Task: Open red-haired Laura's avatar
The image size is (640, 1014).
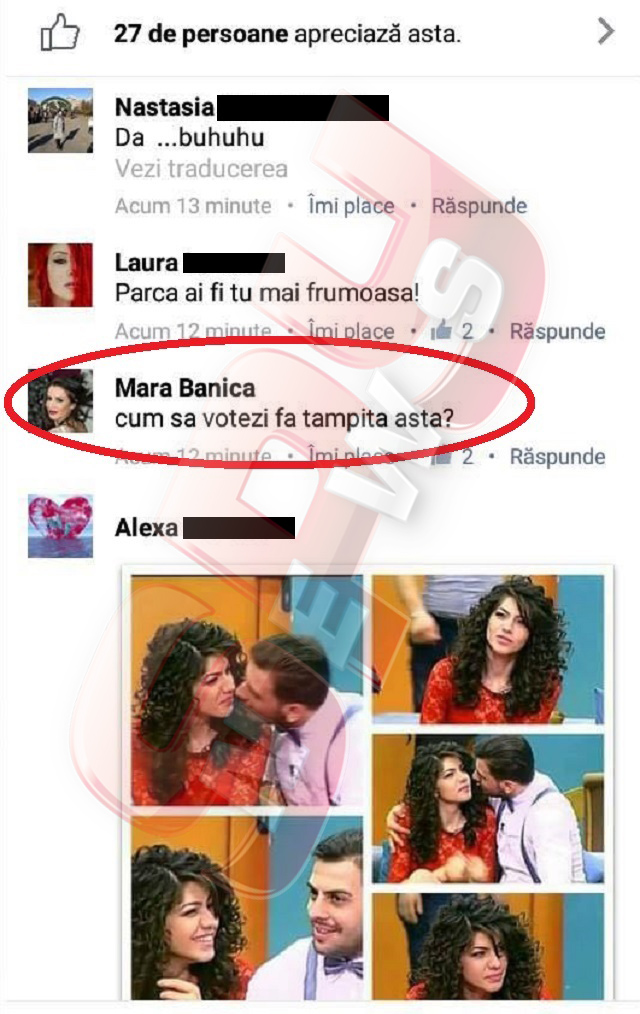Action: (60, 275)
